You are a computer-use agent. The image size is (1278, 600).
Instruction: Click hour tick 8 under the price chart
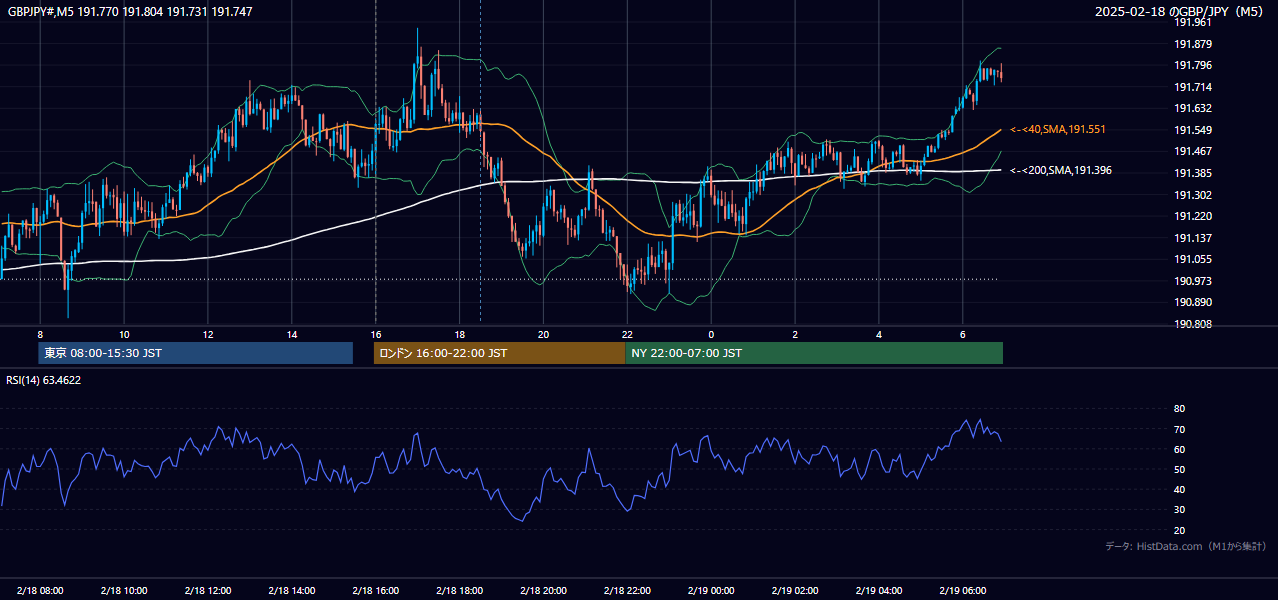[x=40, y=334]
